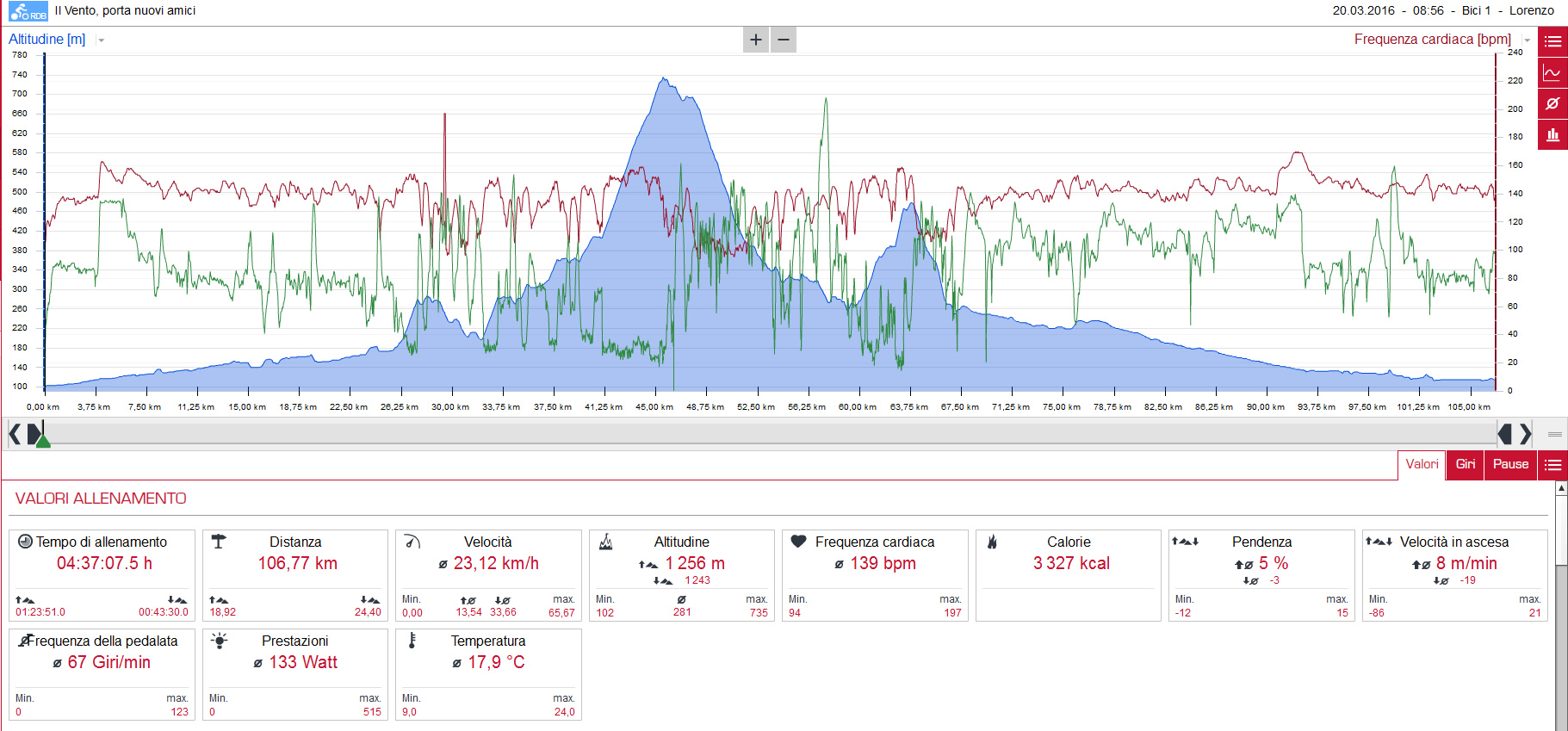Click the left scroll arrow of the timeline
Screen dimensions: 1568x731
pos(15,434)
